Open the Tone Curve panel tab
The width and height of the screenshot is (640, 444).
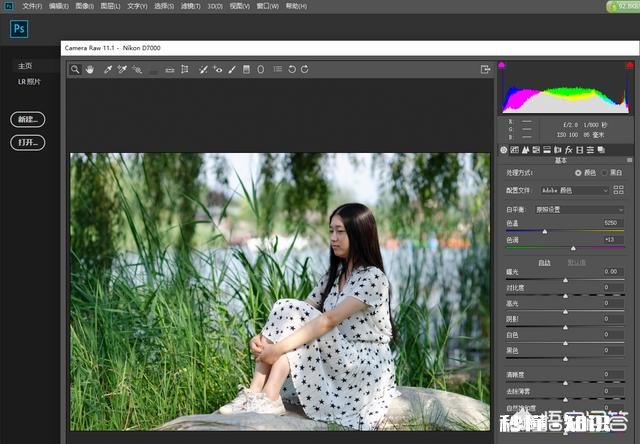[x=515, y=150]
